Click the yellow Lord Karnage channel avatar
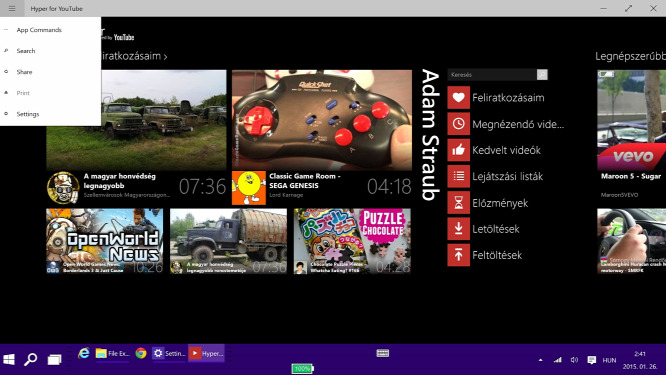666x375 pixels. click(249, 188)
